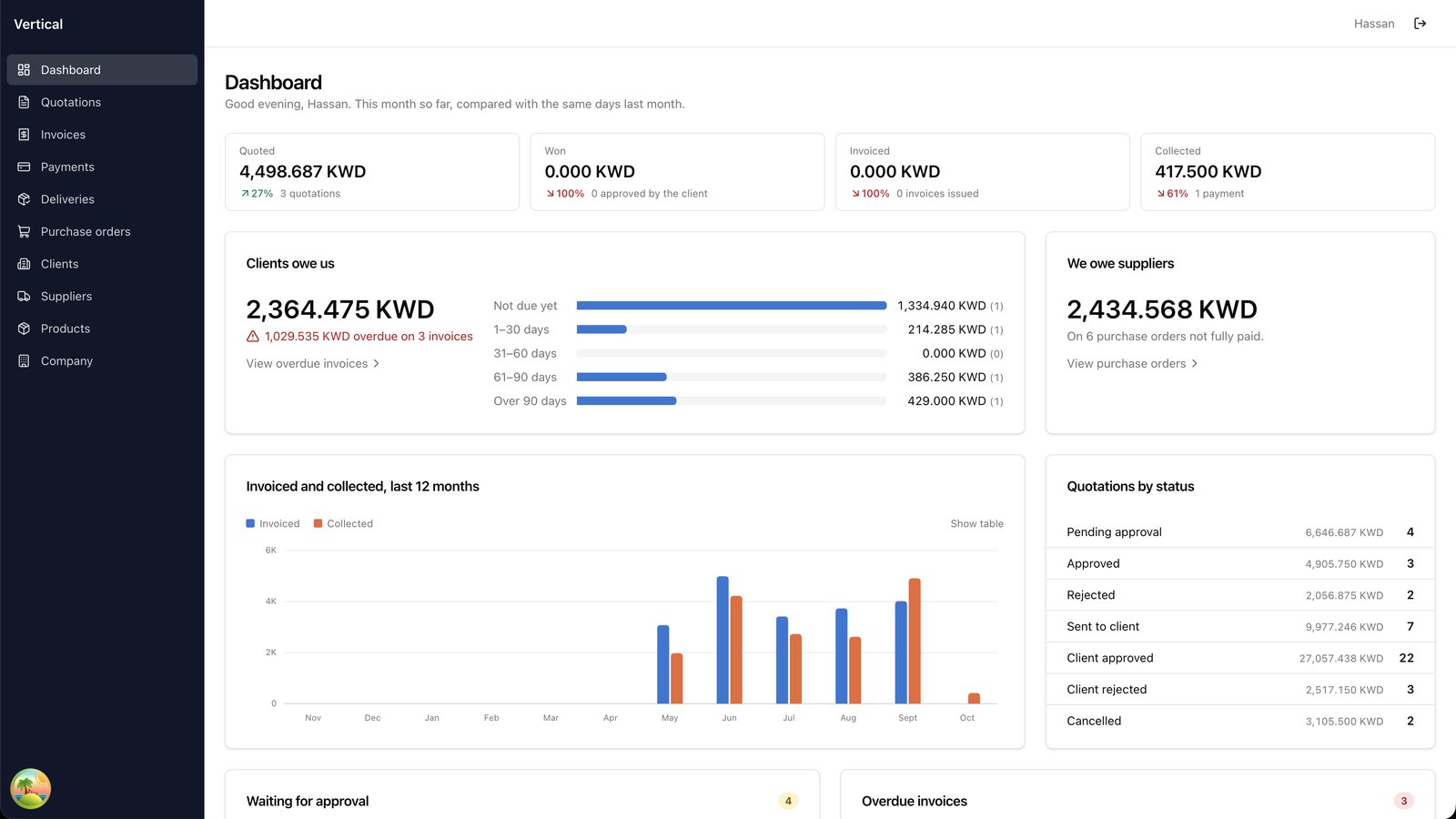Click the logout icon beside Hassan
The height and width of the screenshot is (819, 1456).
pyautogui.click(x=1420, y=24)
